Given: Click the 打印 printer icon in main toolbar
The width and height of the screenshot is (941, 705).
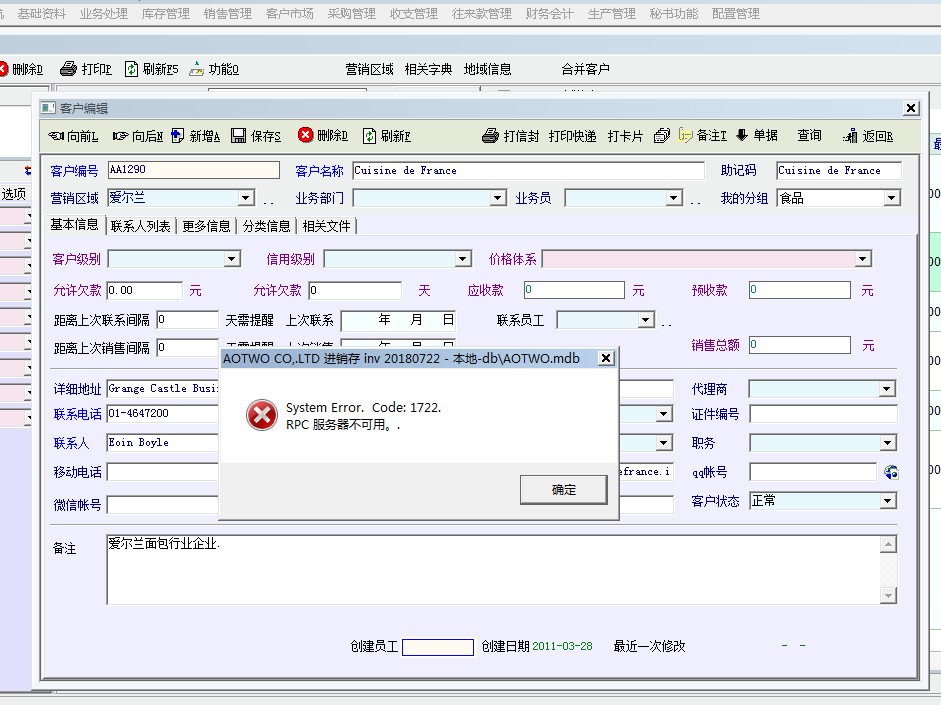Looking at the screenshot, I should pos(68,69).
